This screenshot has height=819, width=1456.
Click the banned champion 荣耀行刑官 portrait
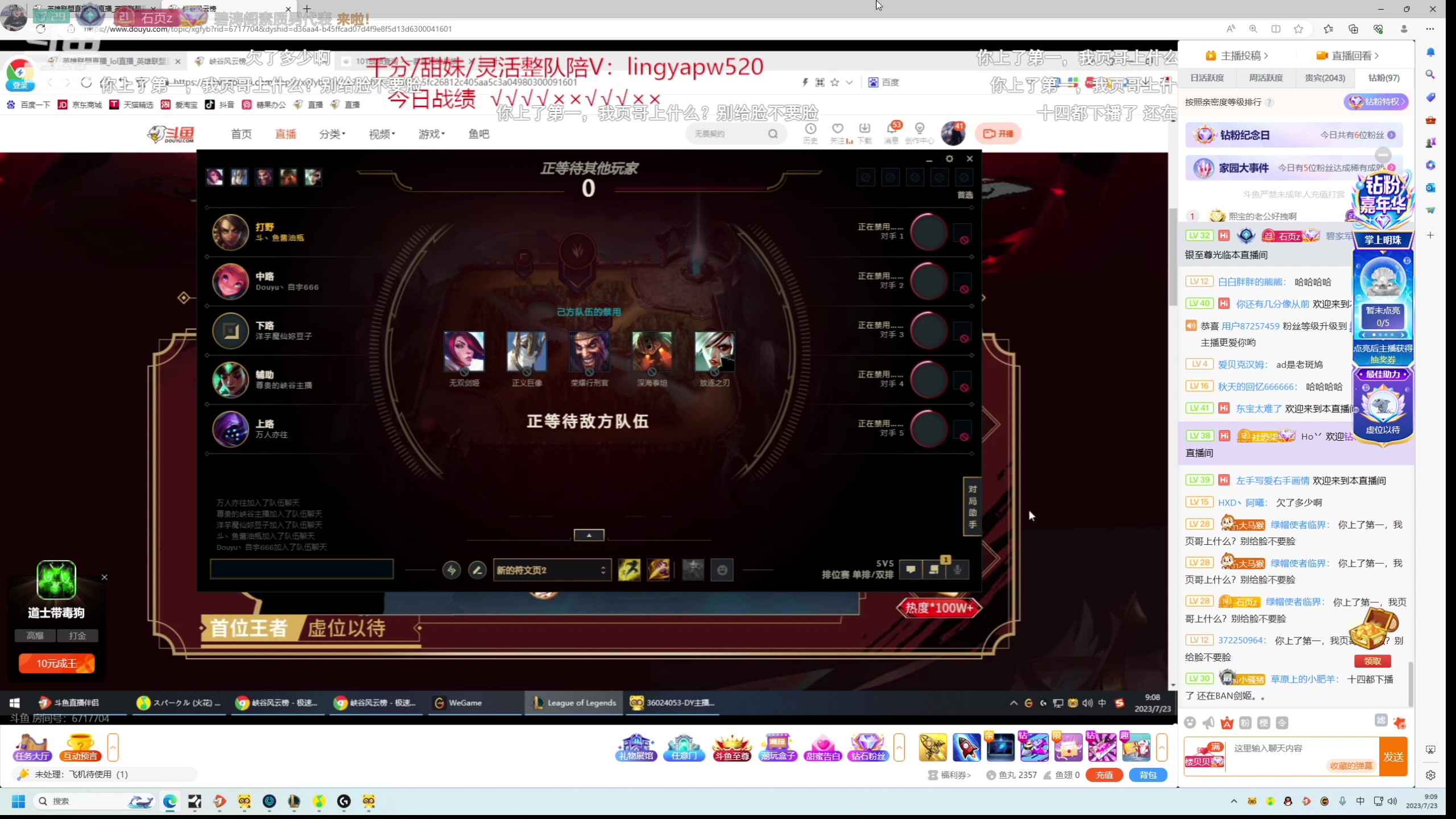tap(589, 352)
